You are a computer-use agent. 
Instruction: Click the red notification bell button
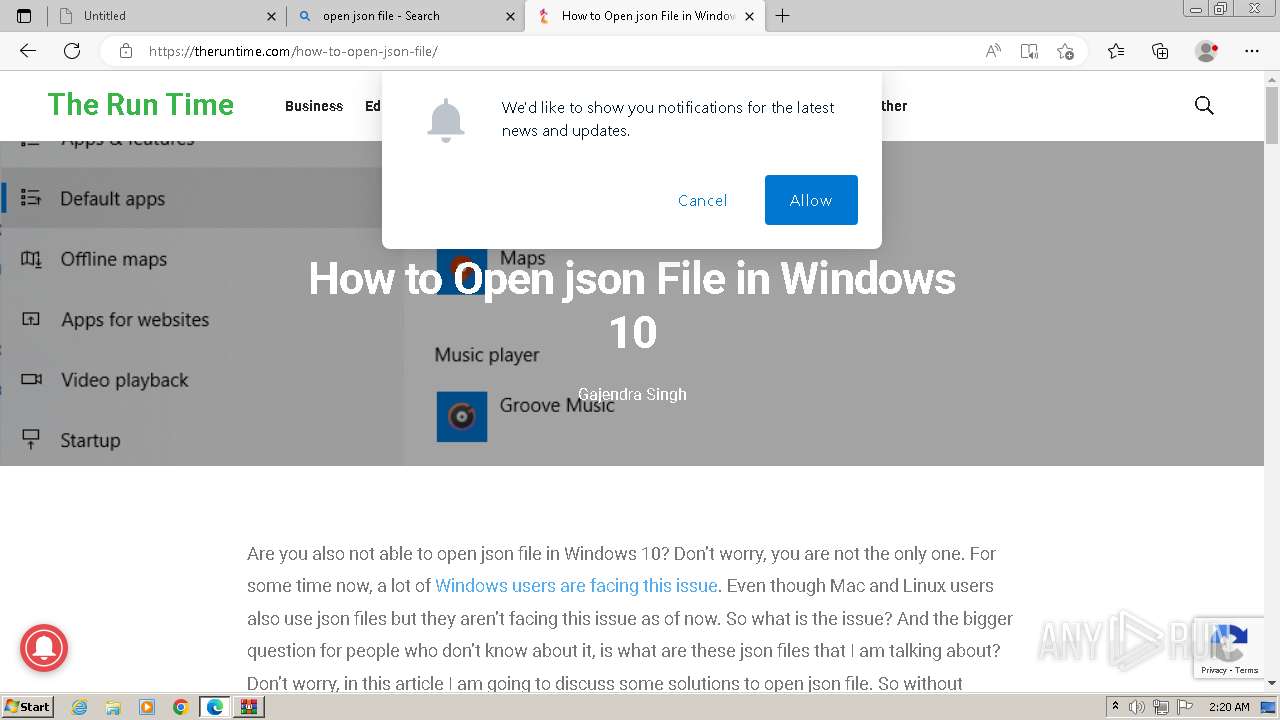[x=44, y=648]
